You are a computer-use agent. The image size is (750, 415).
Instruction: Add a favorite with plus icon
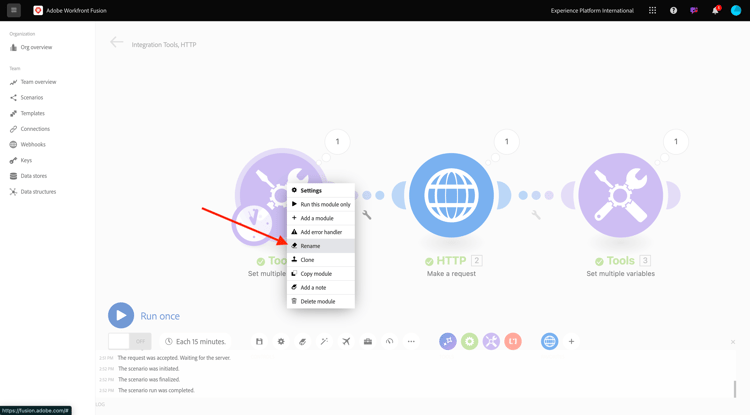pos(571,341)
